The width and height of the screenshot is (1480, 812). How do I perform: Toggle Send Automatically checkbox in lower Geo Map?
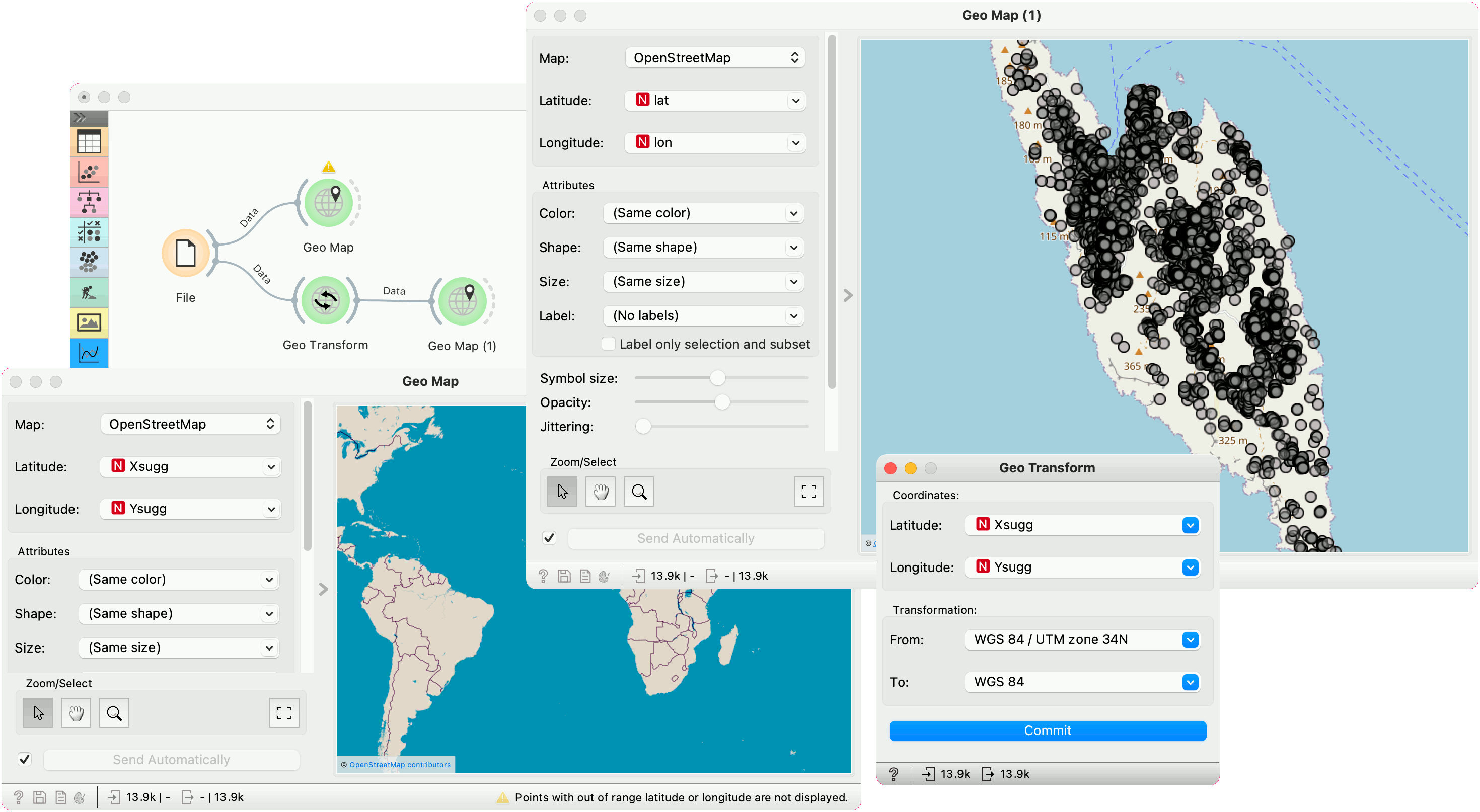click(24, 760)
